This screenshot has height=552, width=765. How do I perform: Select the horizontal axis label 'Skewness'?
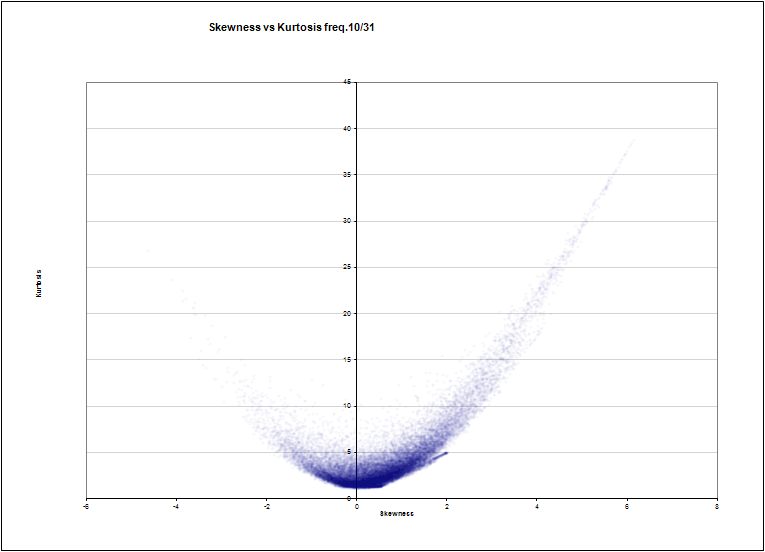(x=397, y=513)
